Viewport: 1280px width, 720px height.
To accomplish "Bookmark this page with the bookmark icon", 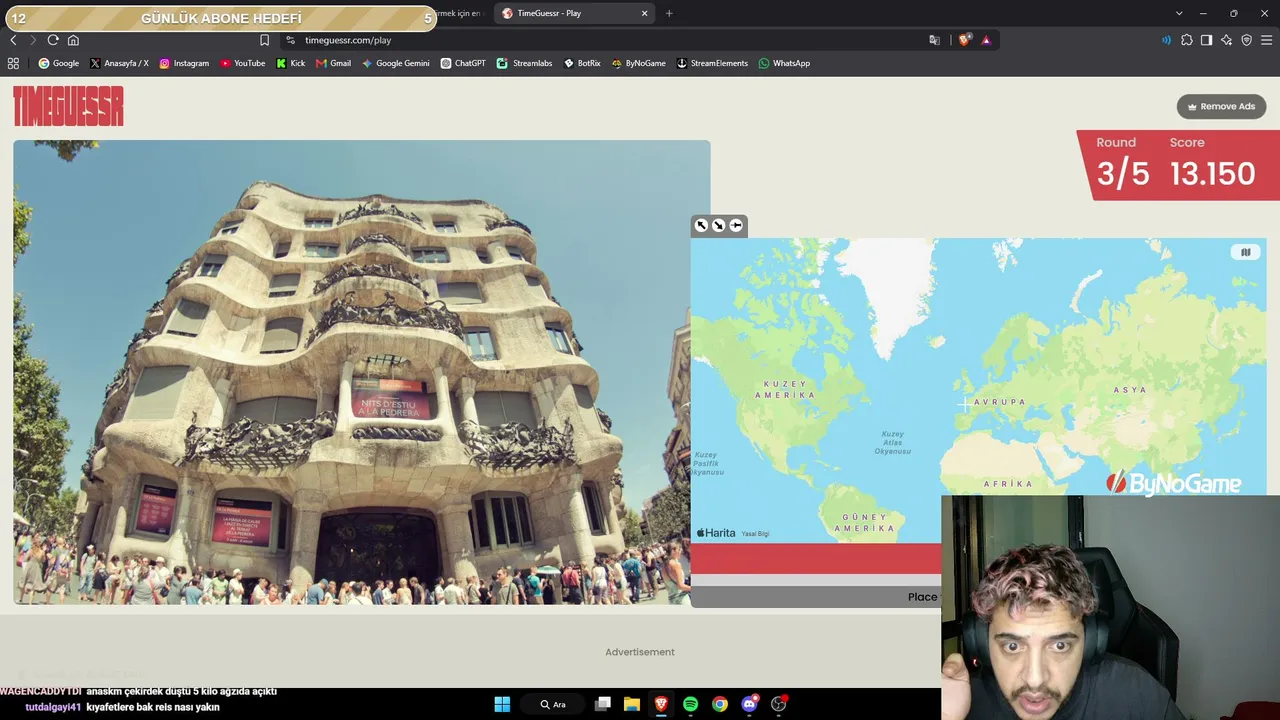I will [264, 40].
